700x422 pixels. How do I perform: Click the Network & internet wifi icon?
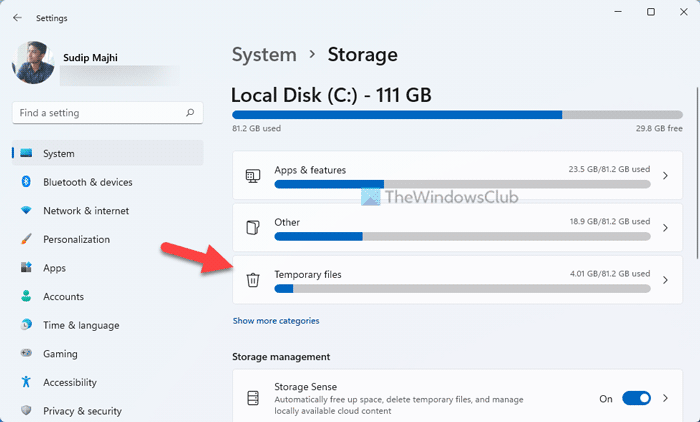tap(26, 211)
